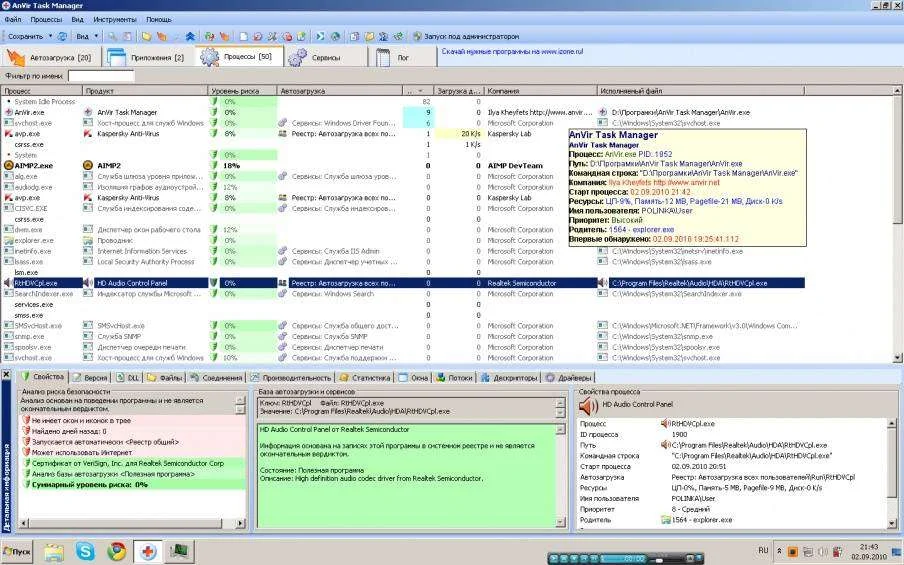
Task: Select 'Может использовать Интернет' risk line
Action: tap(133, 453)
